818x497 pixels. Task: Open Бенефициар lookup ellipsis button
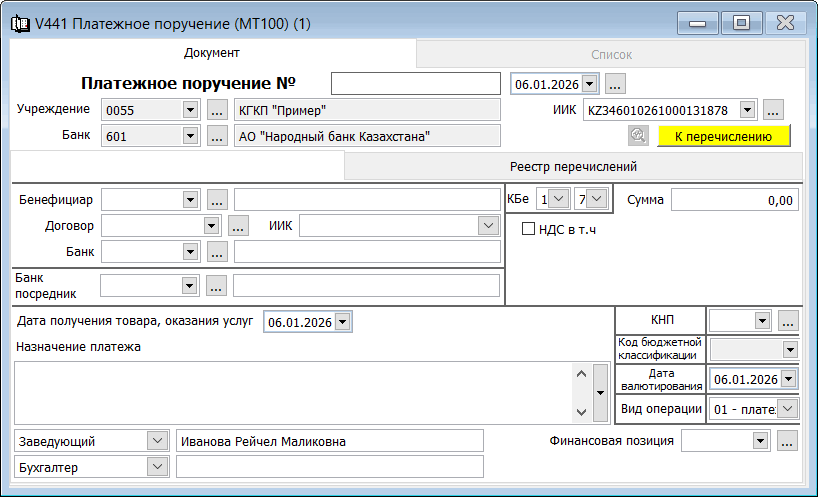(217, 200)
